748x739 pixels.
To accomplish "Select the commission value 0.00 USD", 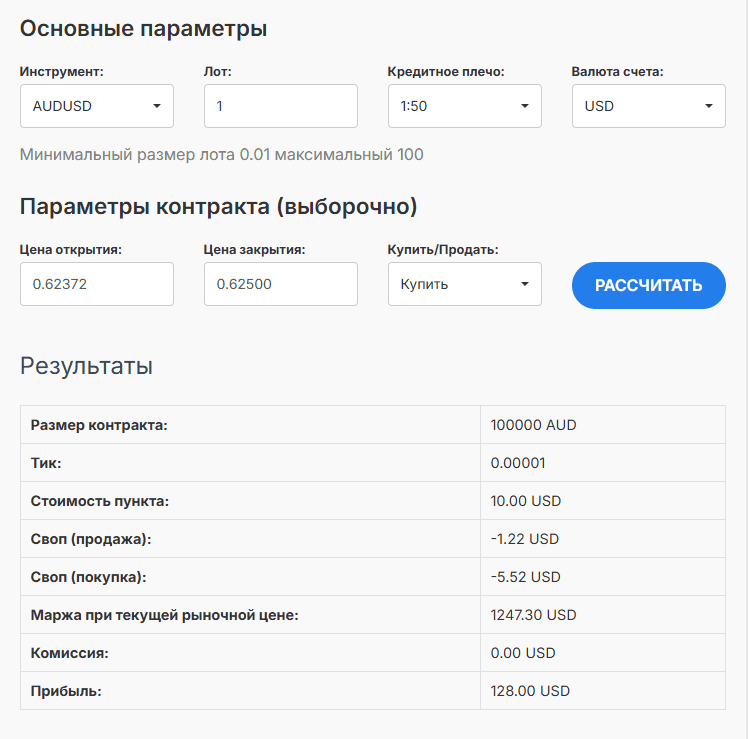I will (x=523, y=653).
